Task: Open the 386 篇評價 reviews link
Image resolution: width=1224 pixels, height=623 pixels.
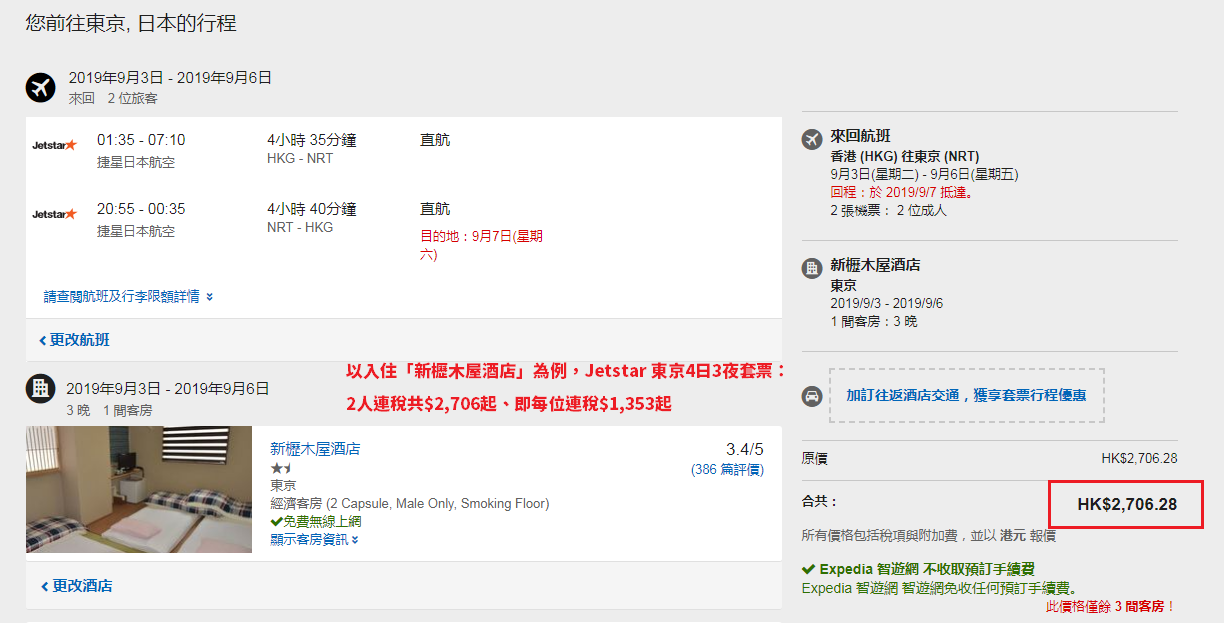Action: (727, 469)
